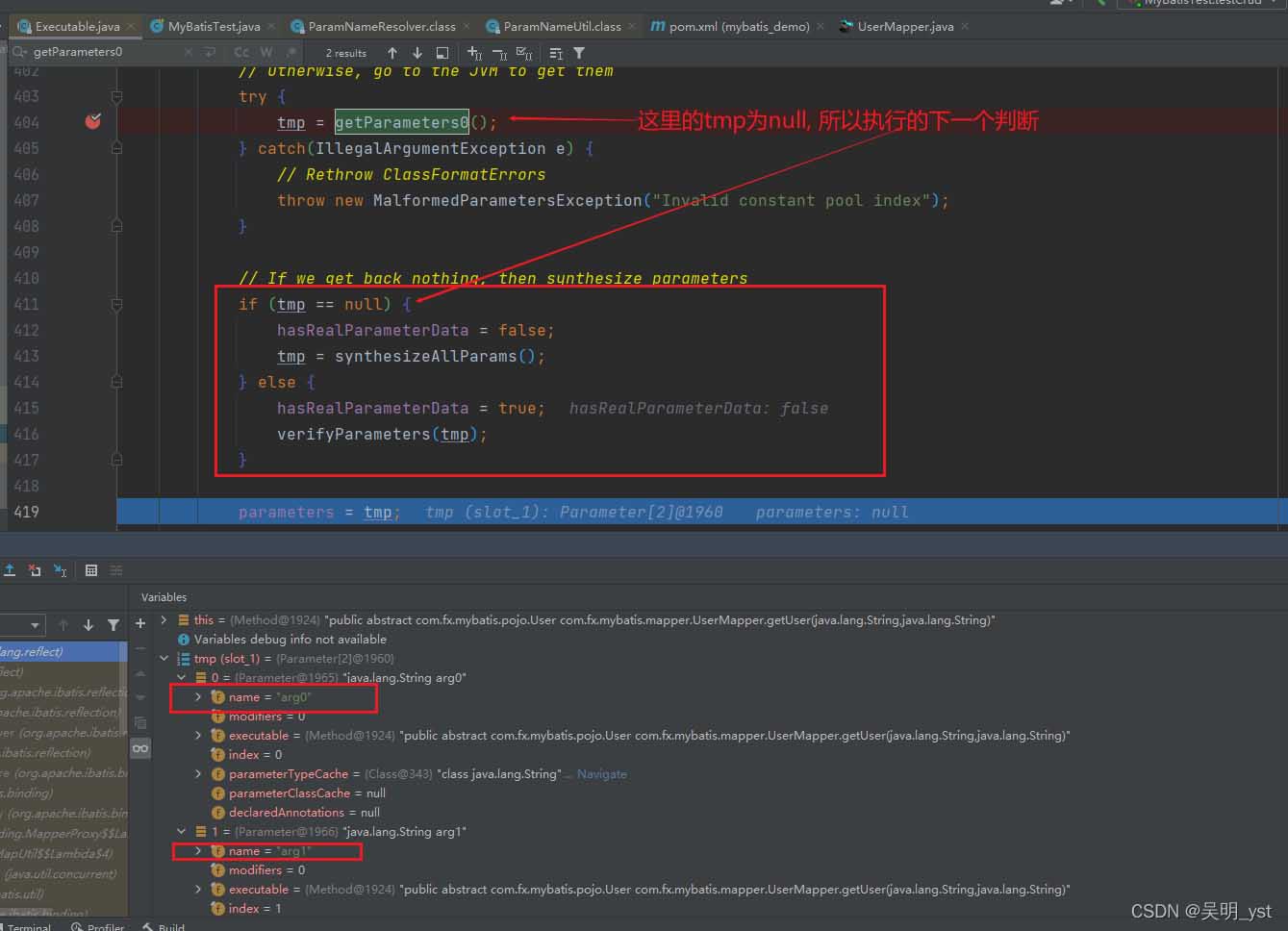1288x931 pixels.
Task: Click frames filter funnel icon
Action: [x=114, y=625]
